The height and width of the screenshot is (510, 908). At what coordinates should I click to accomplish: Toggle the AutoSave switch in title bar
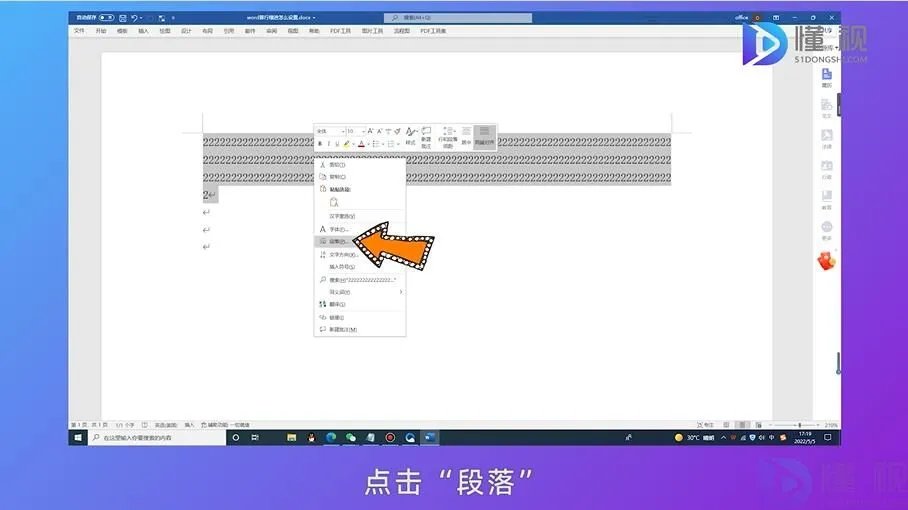[106, 18]
